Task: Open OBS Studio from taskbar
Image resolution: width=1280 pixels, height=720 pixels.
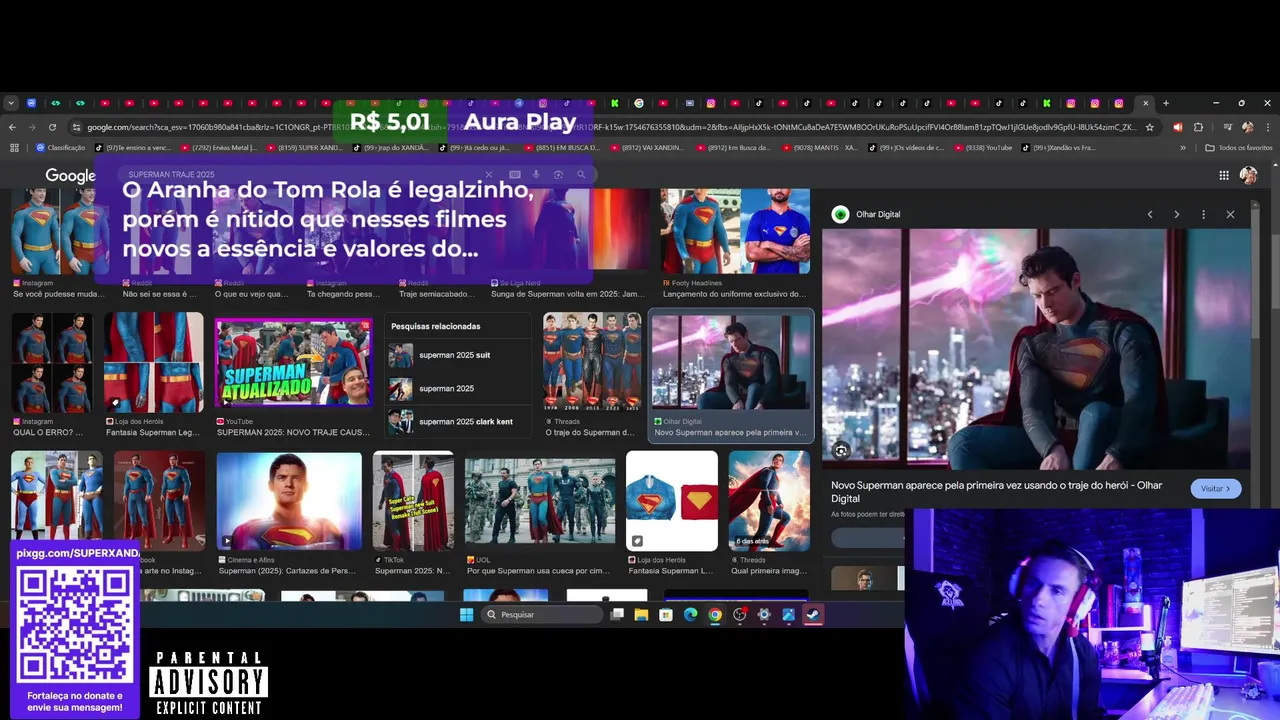Action: coord(739,615)
